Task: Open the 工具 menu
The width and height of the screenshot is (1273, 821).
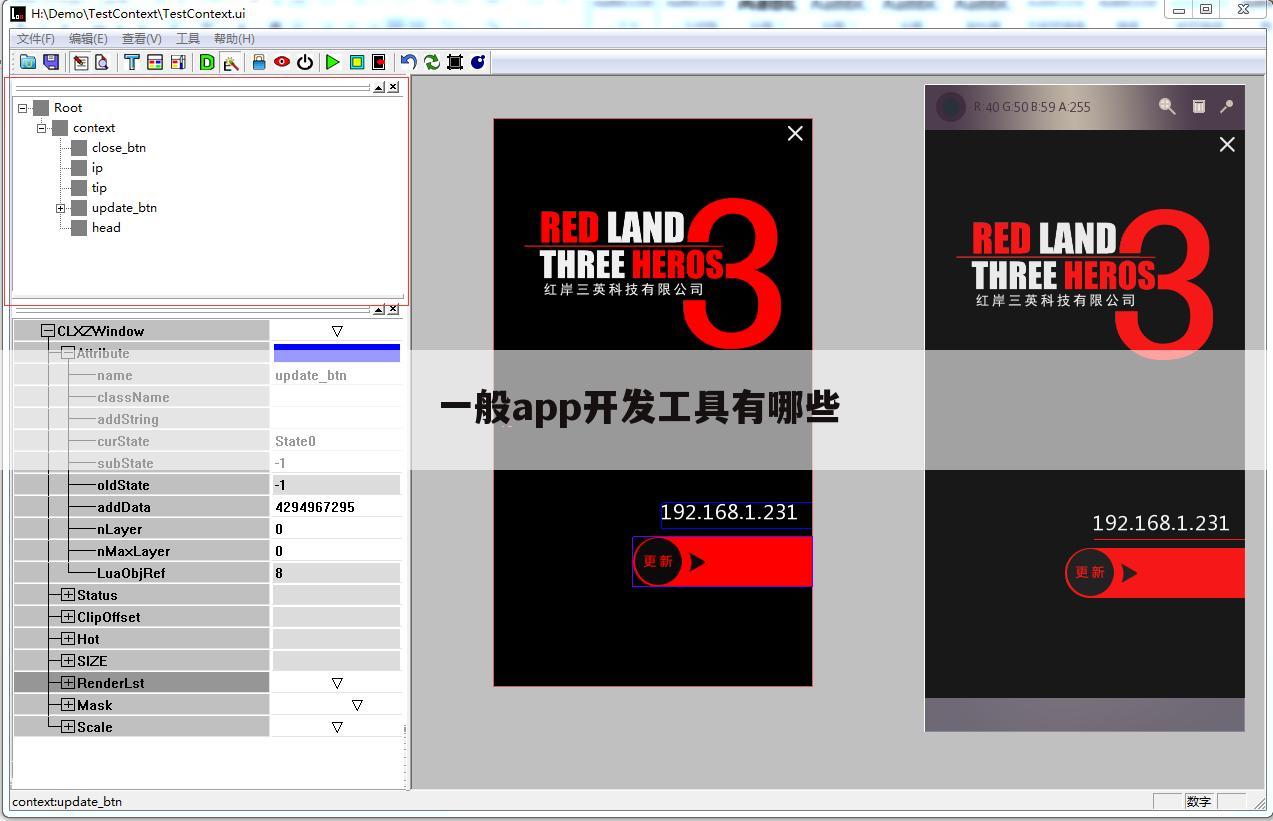Action: 188,39
